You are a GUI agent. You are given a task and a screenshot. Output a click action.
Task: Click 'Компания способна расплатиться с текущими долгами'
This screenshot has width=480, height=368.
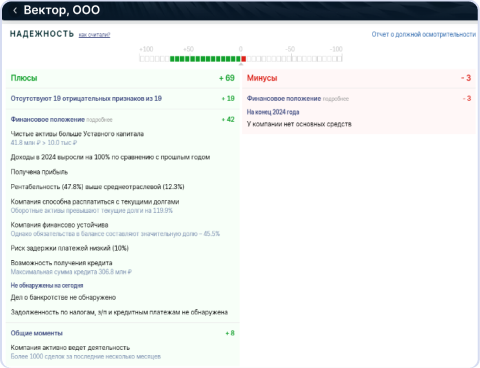point(95,202)
